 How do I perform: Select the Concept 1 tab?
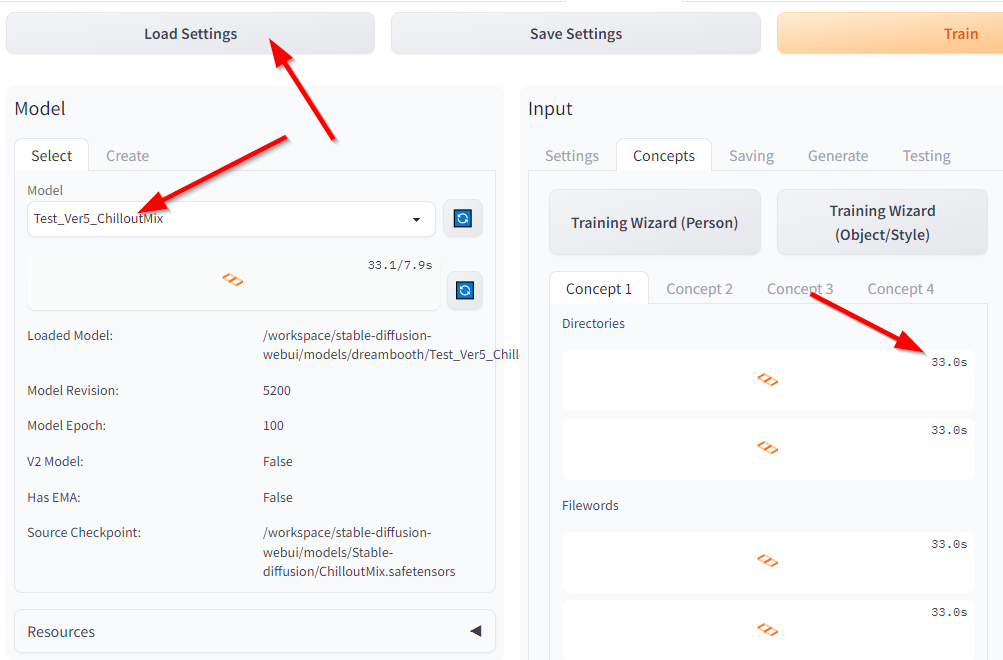pyautogui.click(x=599, y=289)
